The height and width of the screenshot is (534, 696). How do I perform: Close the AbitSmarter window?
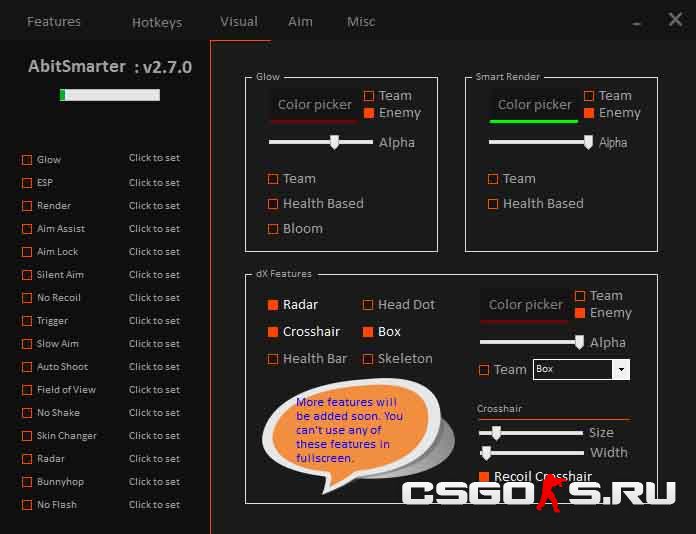coord(675,20)
